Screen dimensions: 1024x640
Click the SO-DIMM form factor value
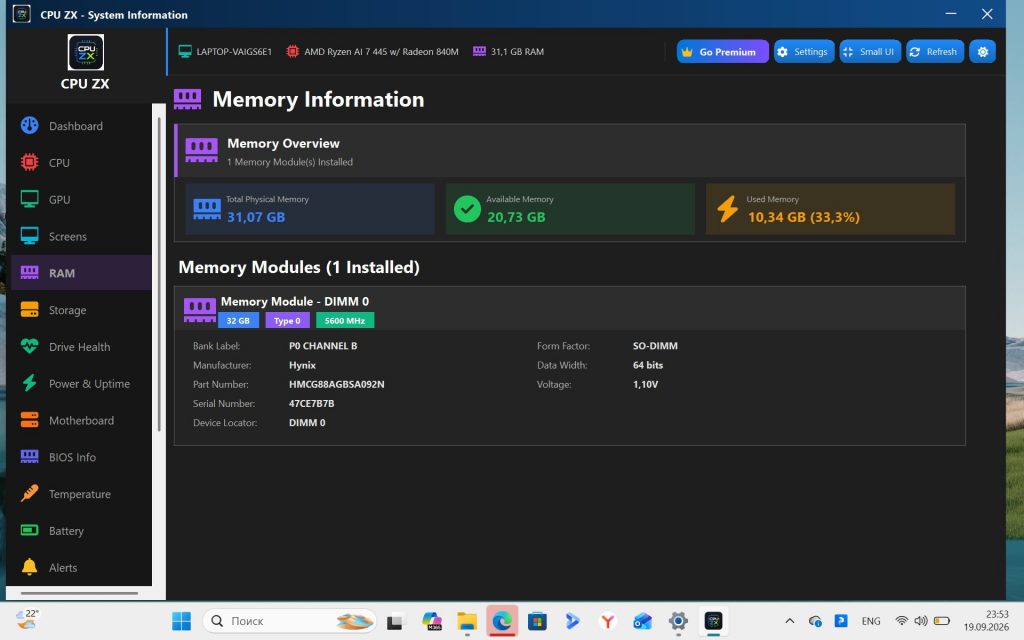[655, 346]
